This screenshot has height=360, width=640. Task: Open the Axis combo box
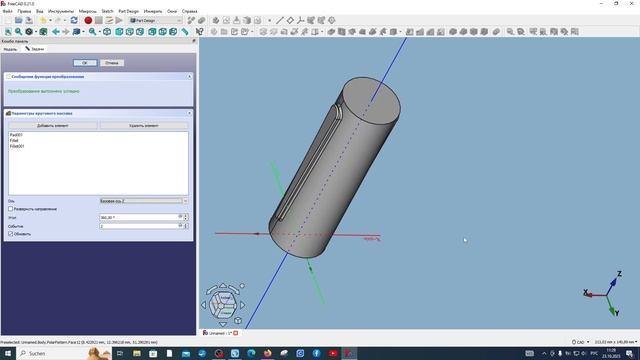(x=144, y=201)
